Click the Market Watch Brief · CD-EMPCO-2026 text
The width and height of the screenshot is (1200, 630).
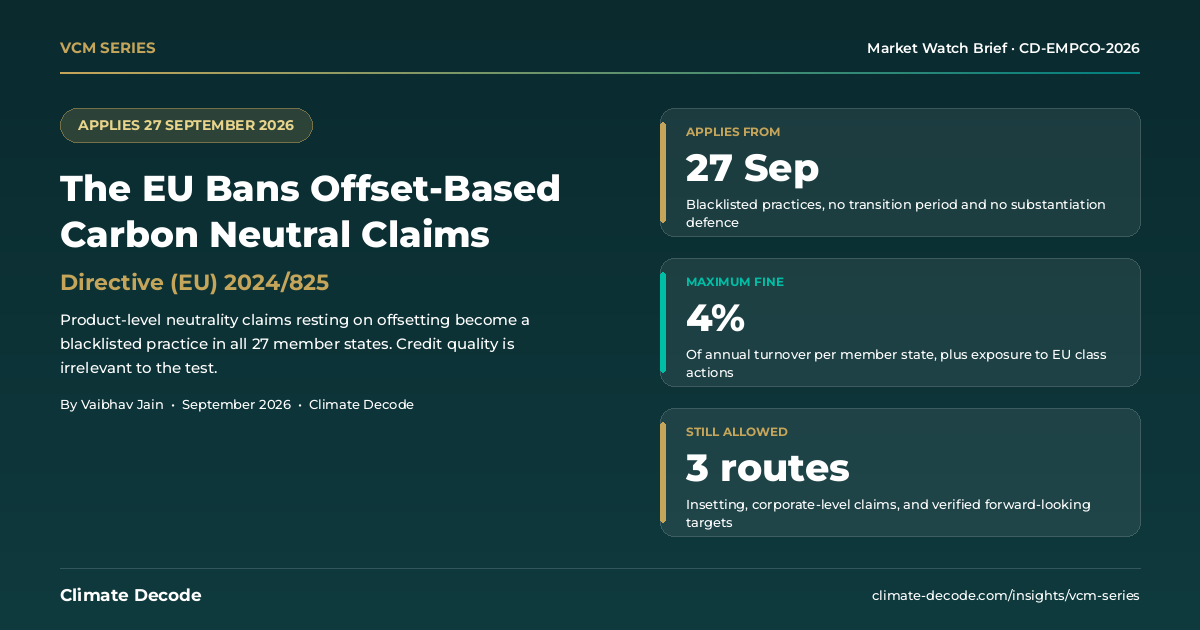(x=1003, y=48)
